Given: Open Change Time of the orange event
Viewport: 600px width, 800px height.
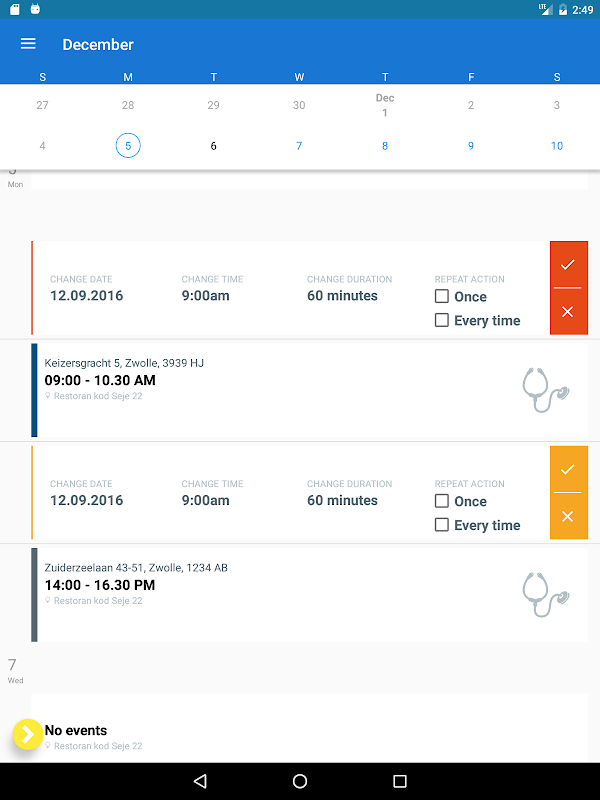Looking at the screenshot, I should (205, 500).
